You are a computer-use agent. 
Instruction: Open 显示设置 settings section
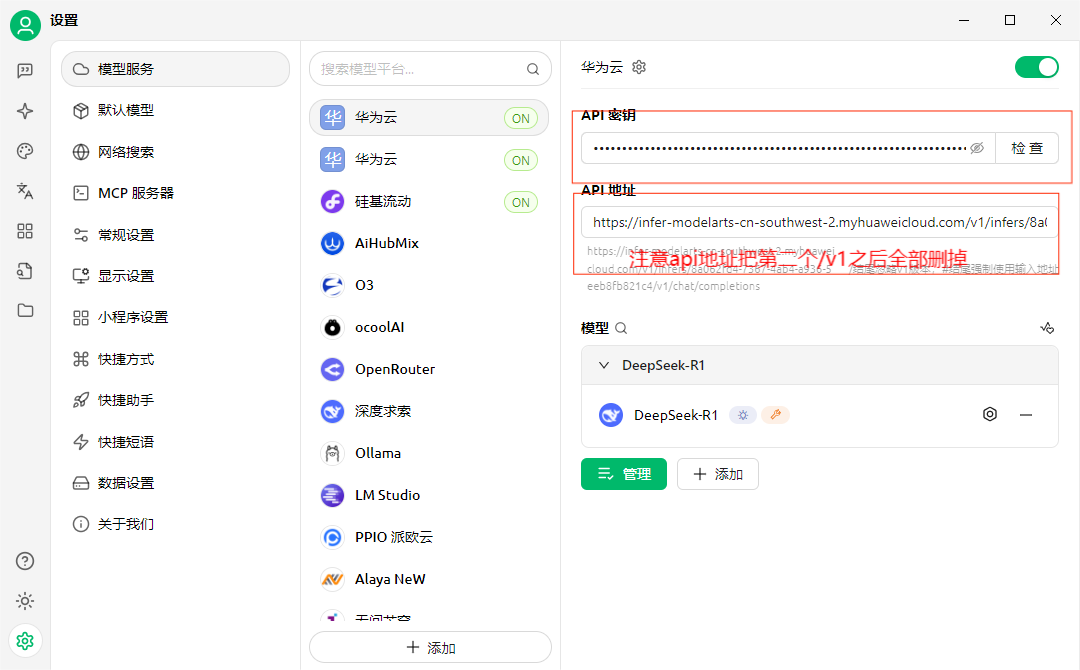(176, 276)
